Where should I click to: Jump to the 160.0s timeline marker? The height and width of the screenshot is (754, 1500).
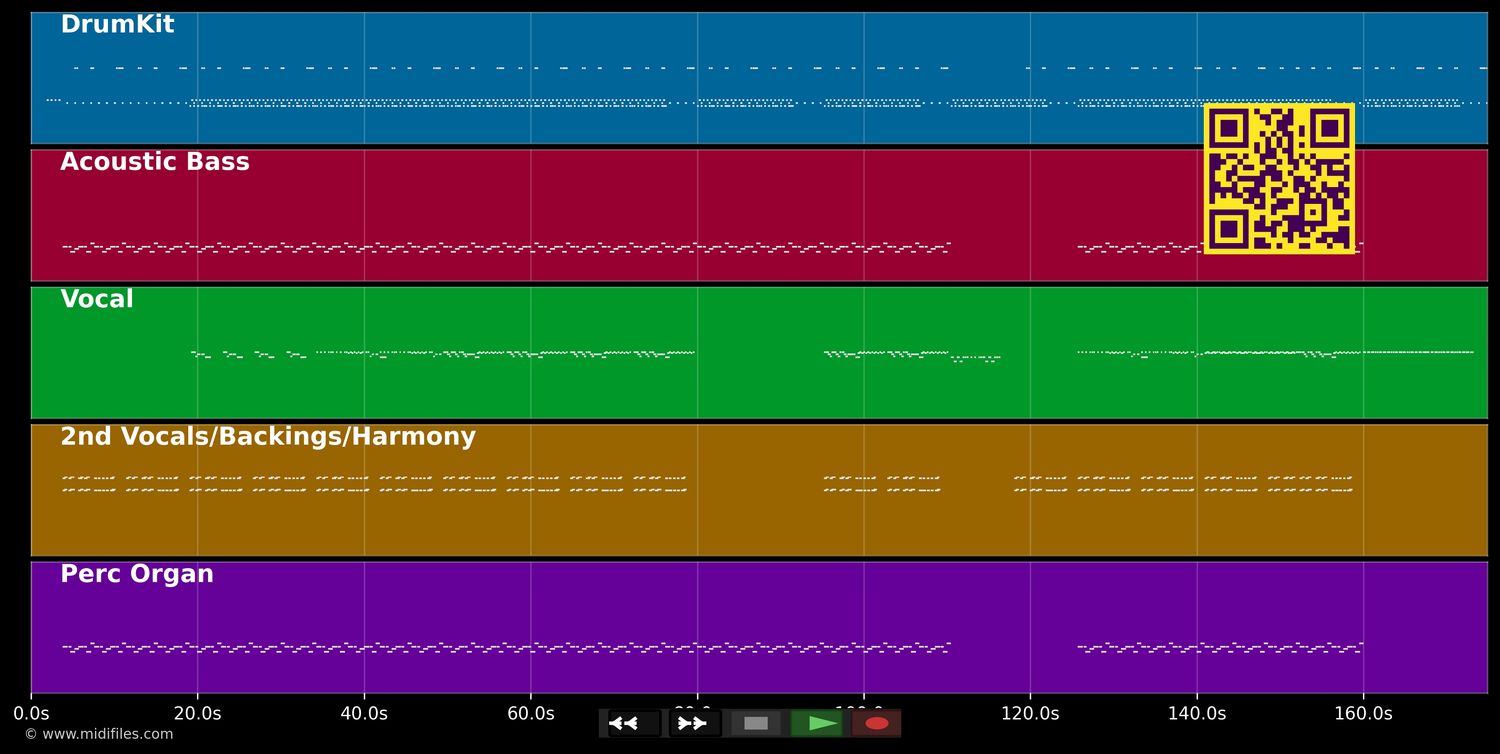[x=1363, y=713]
